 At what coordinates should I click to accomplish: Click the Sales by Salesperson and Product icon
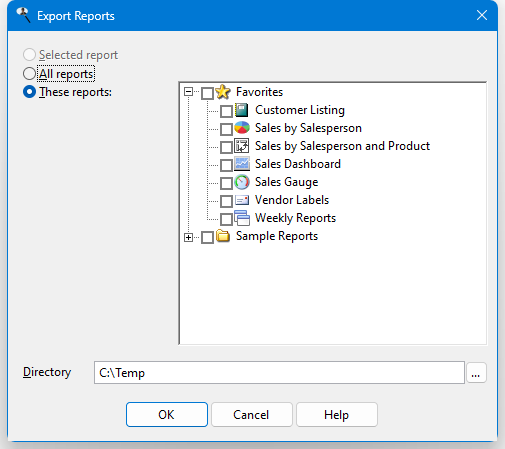point(242,146)
